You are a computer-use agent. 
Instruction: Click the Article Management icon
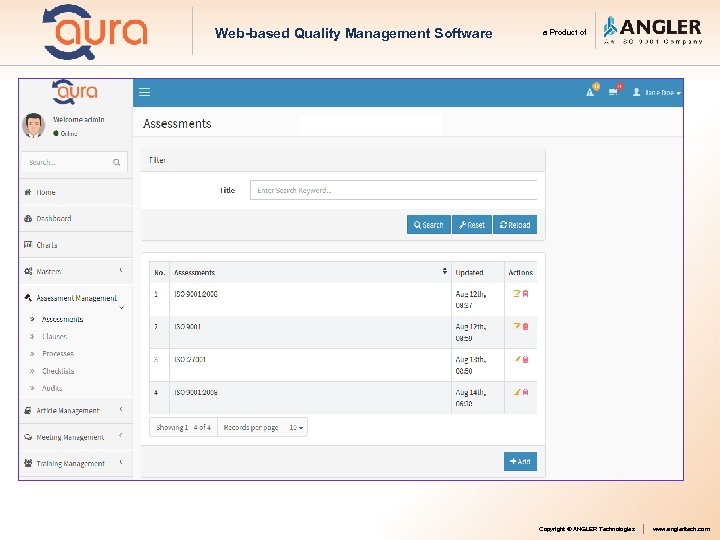coord(28,411)
